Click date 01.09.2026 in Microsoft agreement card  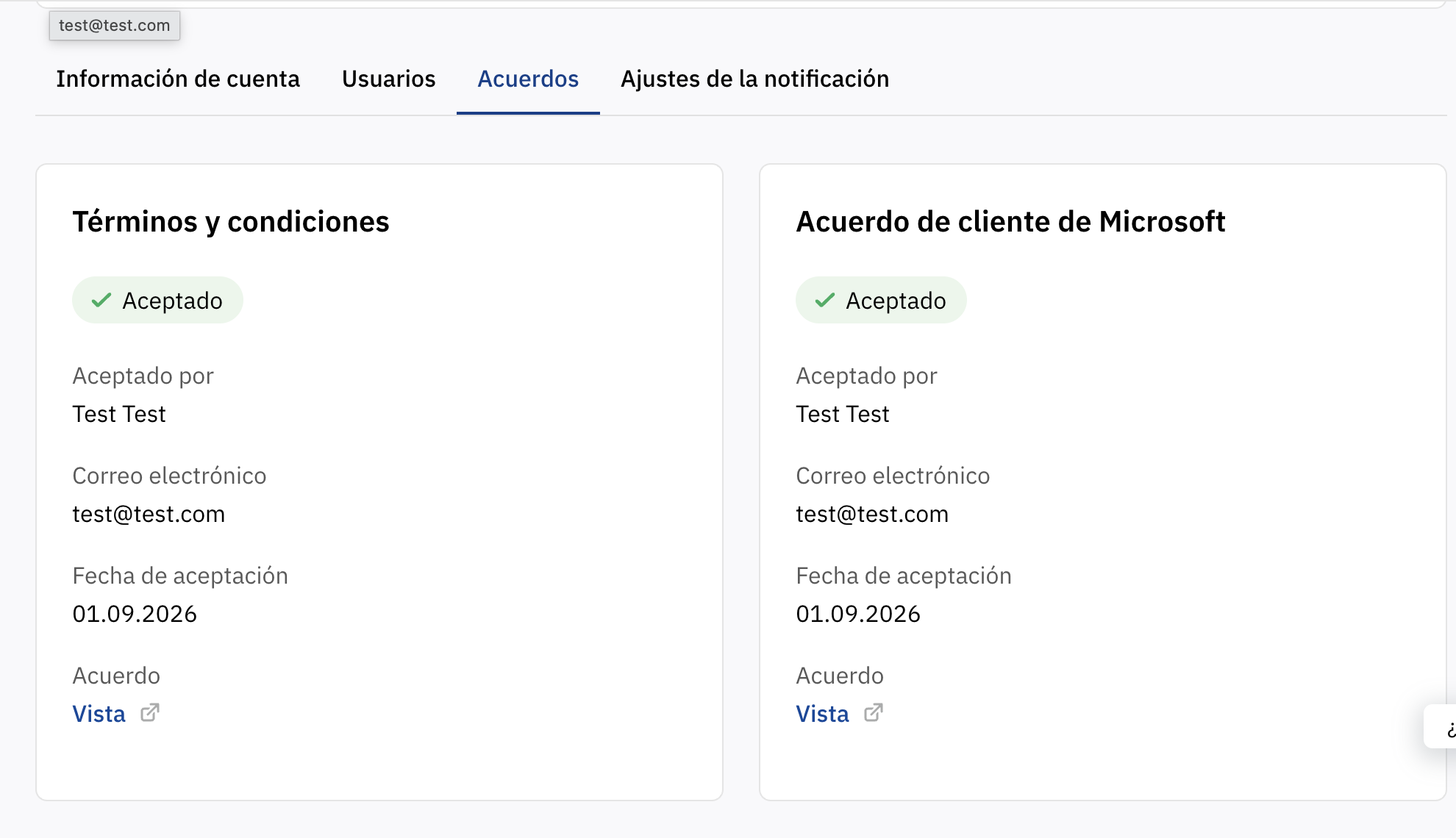point(858,614)
